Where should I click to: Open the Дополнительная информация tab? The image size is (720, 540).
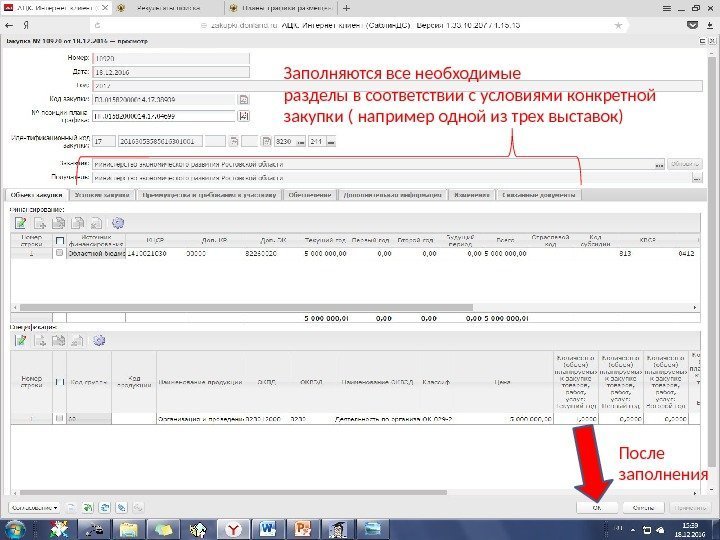point(393,195)
